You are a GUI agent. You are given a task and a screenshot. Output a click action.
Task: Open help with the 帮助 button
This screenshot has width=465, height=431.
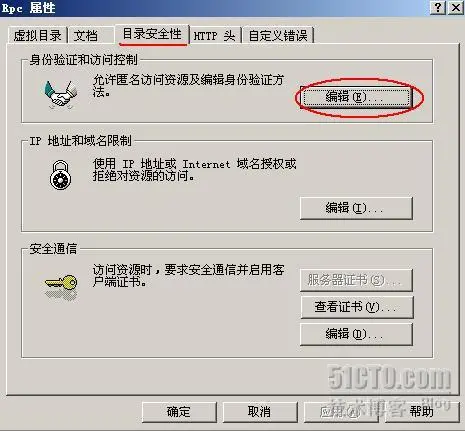(x=421, y=412)
